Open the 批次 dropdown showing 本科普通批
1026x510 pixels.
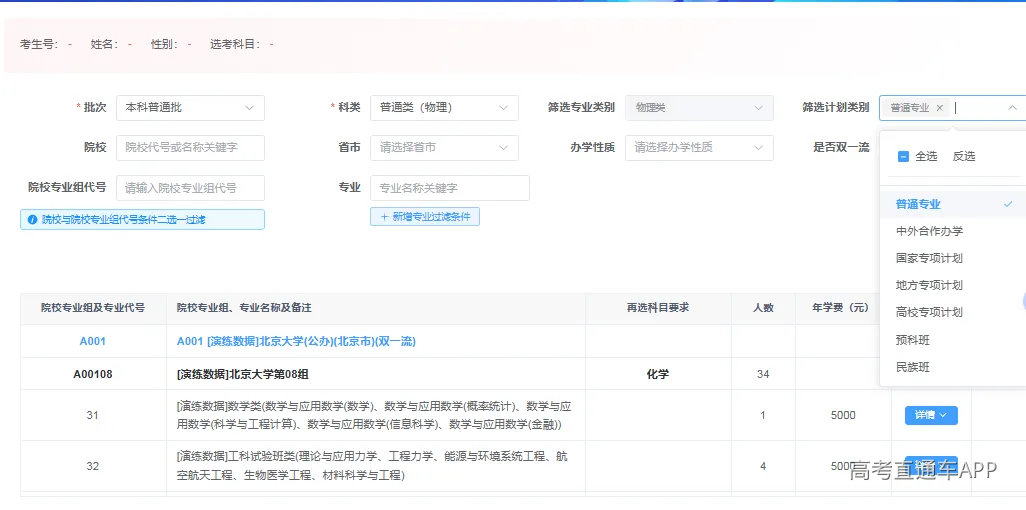(x=190, y=108)
